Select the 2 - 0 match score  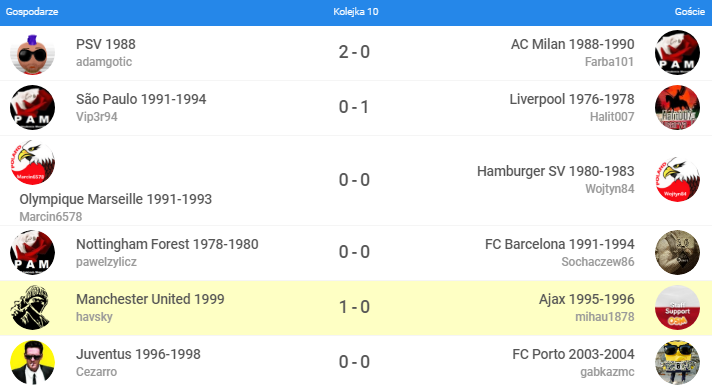point(354,52)
